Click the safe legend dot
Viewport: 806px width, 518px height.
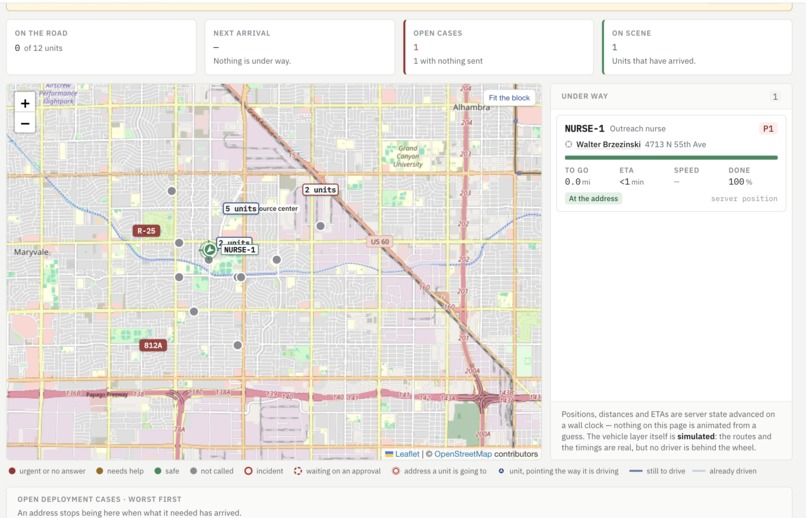158,471
